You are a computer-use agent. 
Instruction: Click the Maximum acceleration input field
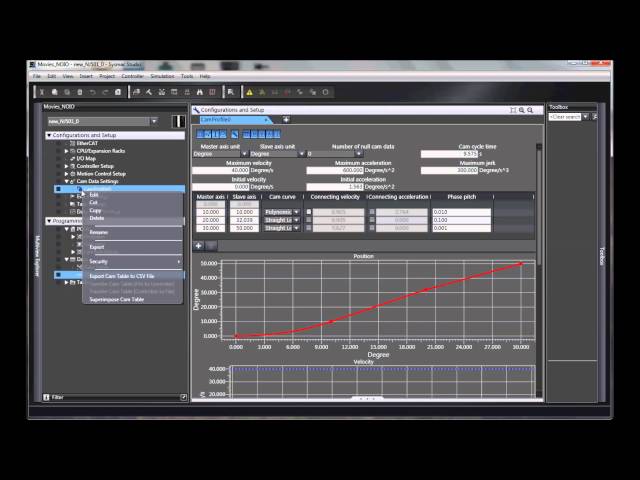(x=335, y=170)
